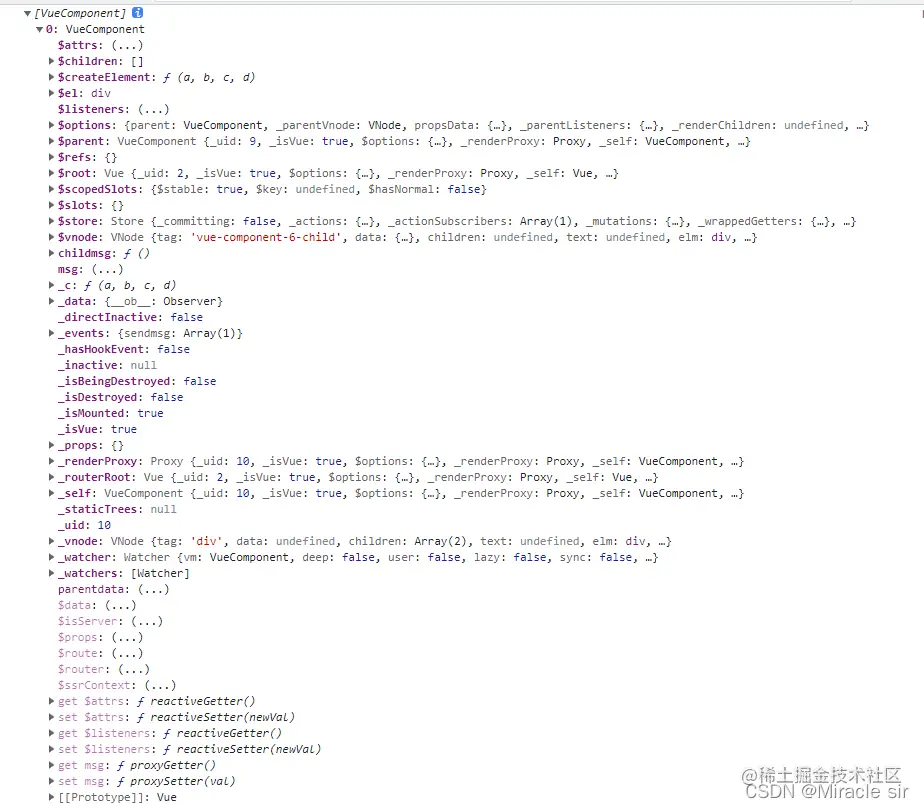
Task: Expand the childmsg function
Action: pyautogui.click(x=51, y=253)
